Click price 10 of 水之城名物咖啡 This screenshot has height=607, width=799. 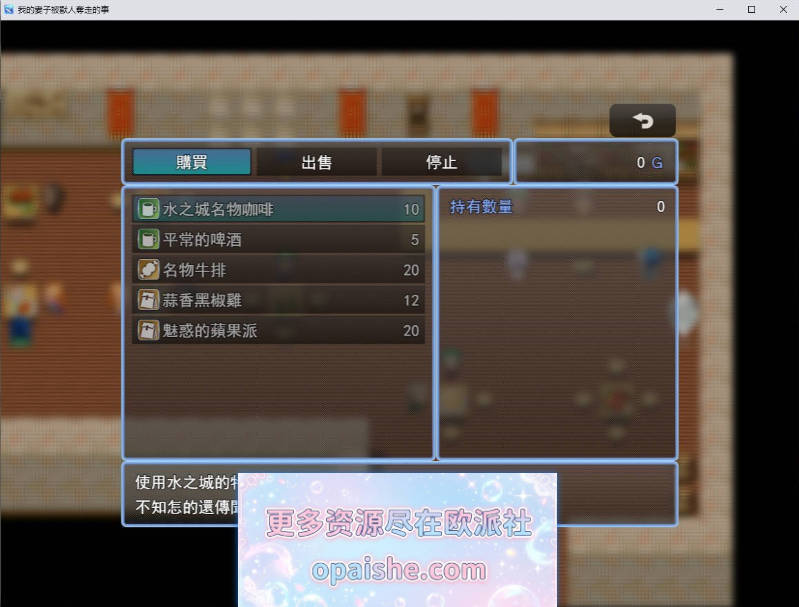click(411, 209)
